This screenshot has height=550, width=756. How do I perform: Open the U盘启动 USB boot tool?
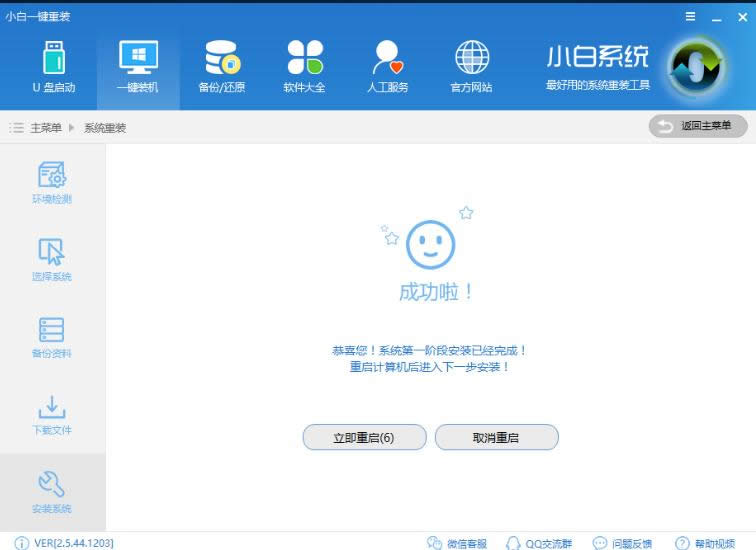[x=54, y=67]
